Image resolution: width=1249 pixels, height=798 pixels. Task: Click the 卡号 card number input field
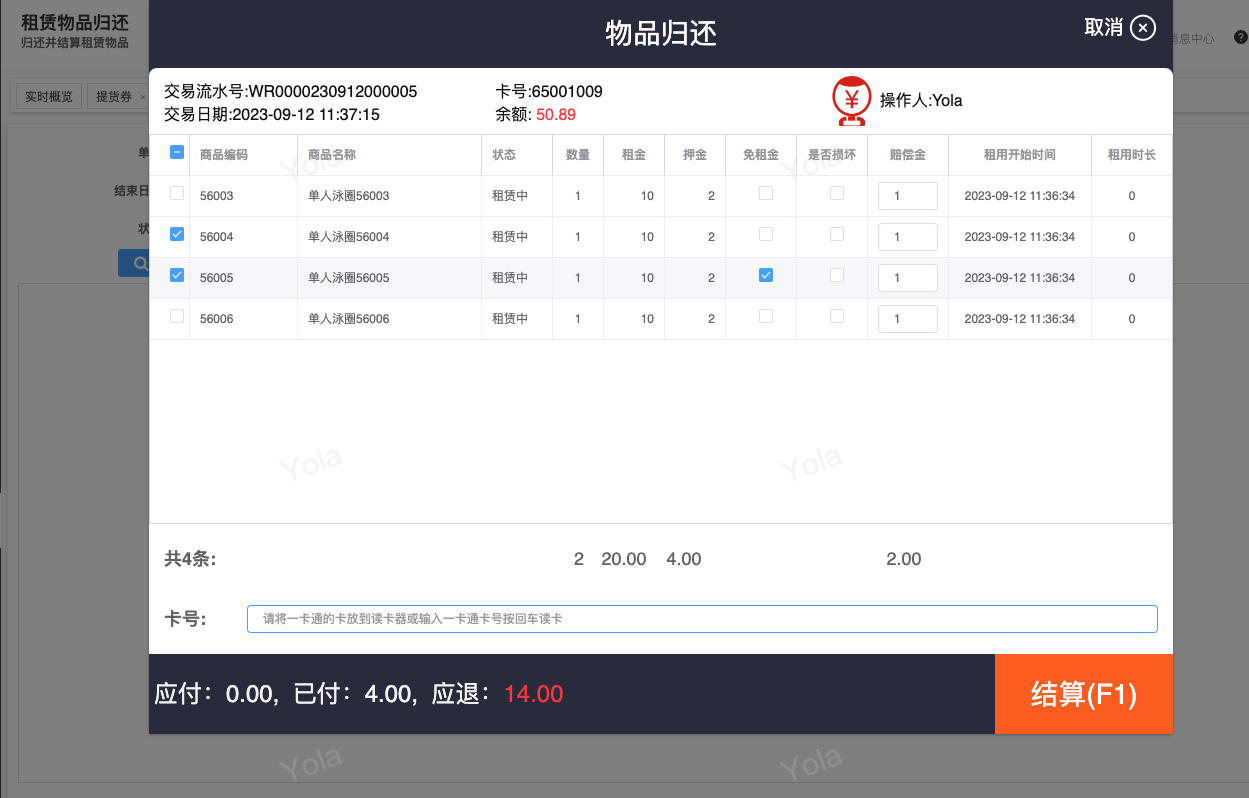point(701,619)
